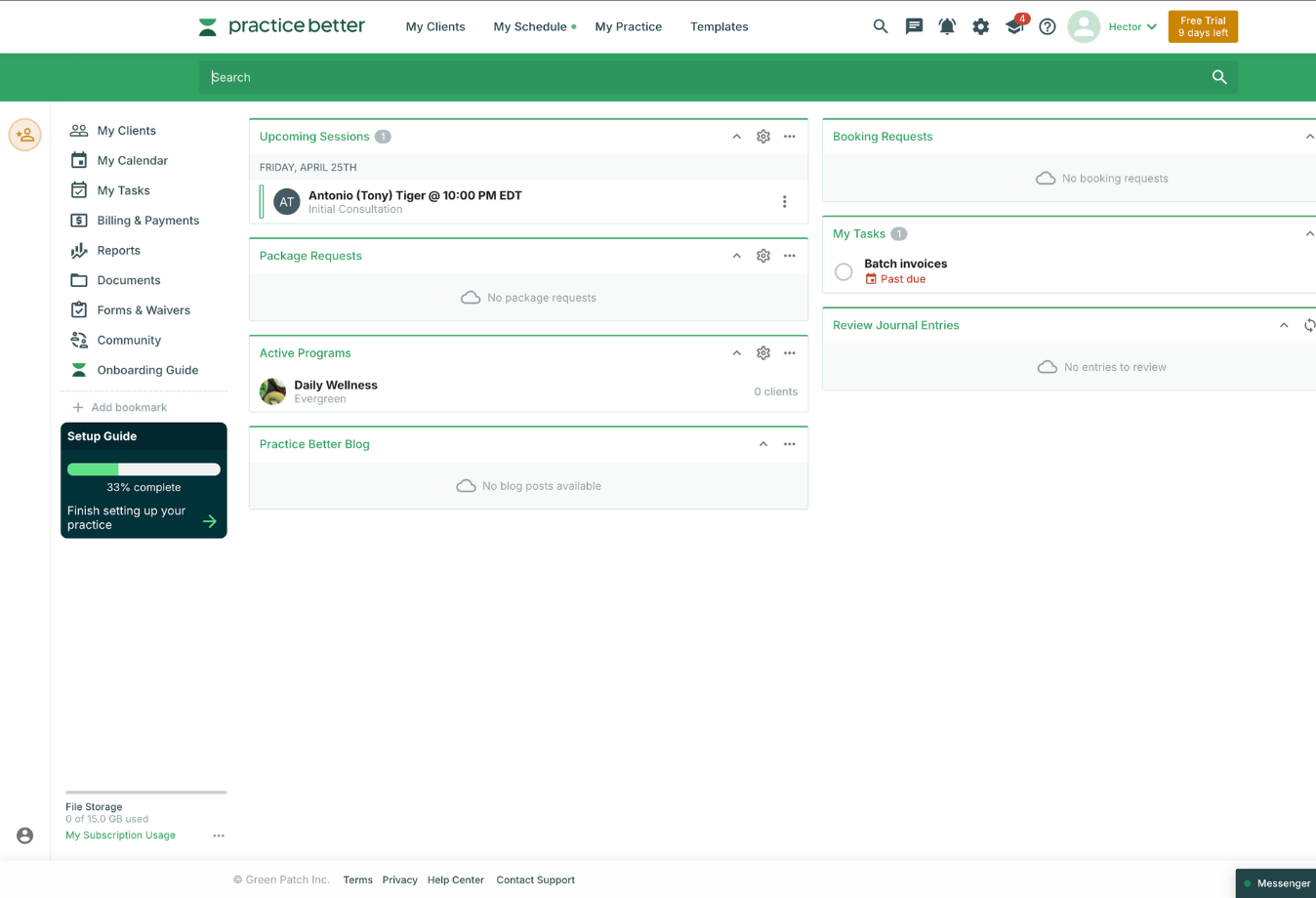This screenshot has height=898, width=1316.
Task: Click into the green Search field
Action: click(703, 77)
